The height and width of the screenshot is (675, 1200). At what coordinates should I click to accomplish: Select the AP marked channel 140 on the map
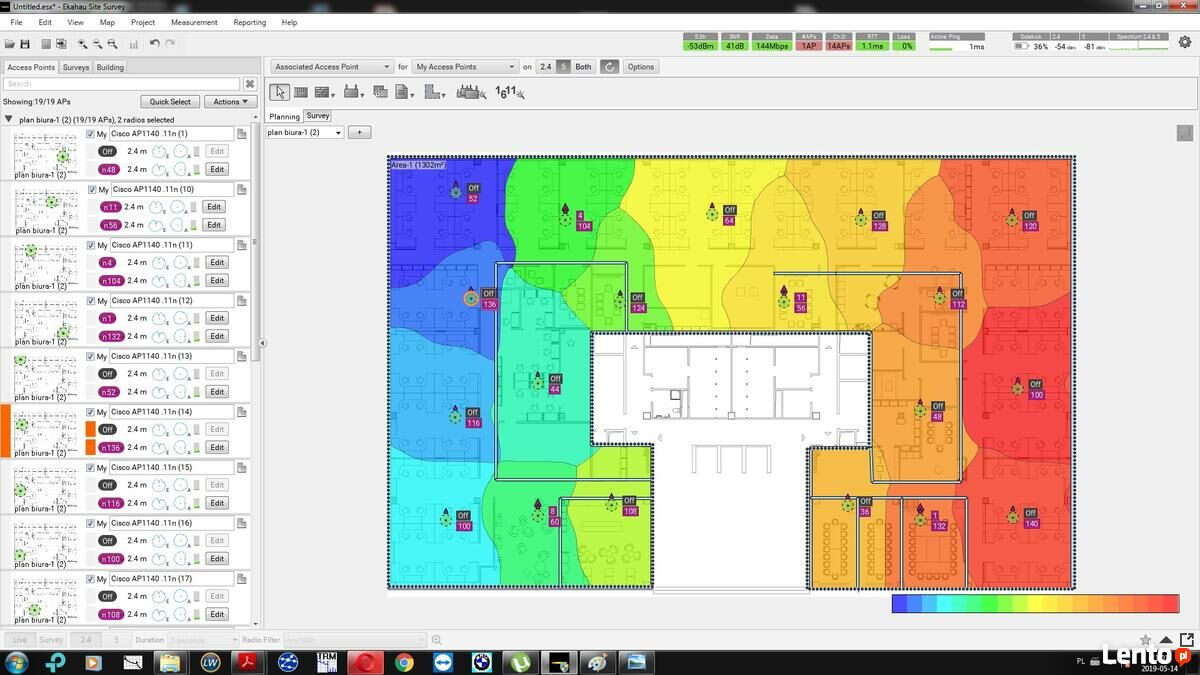(x=1013, y=516)
